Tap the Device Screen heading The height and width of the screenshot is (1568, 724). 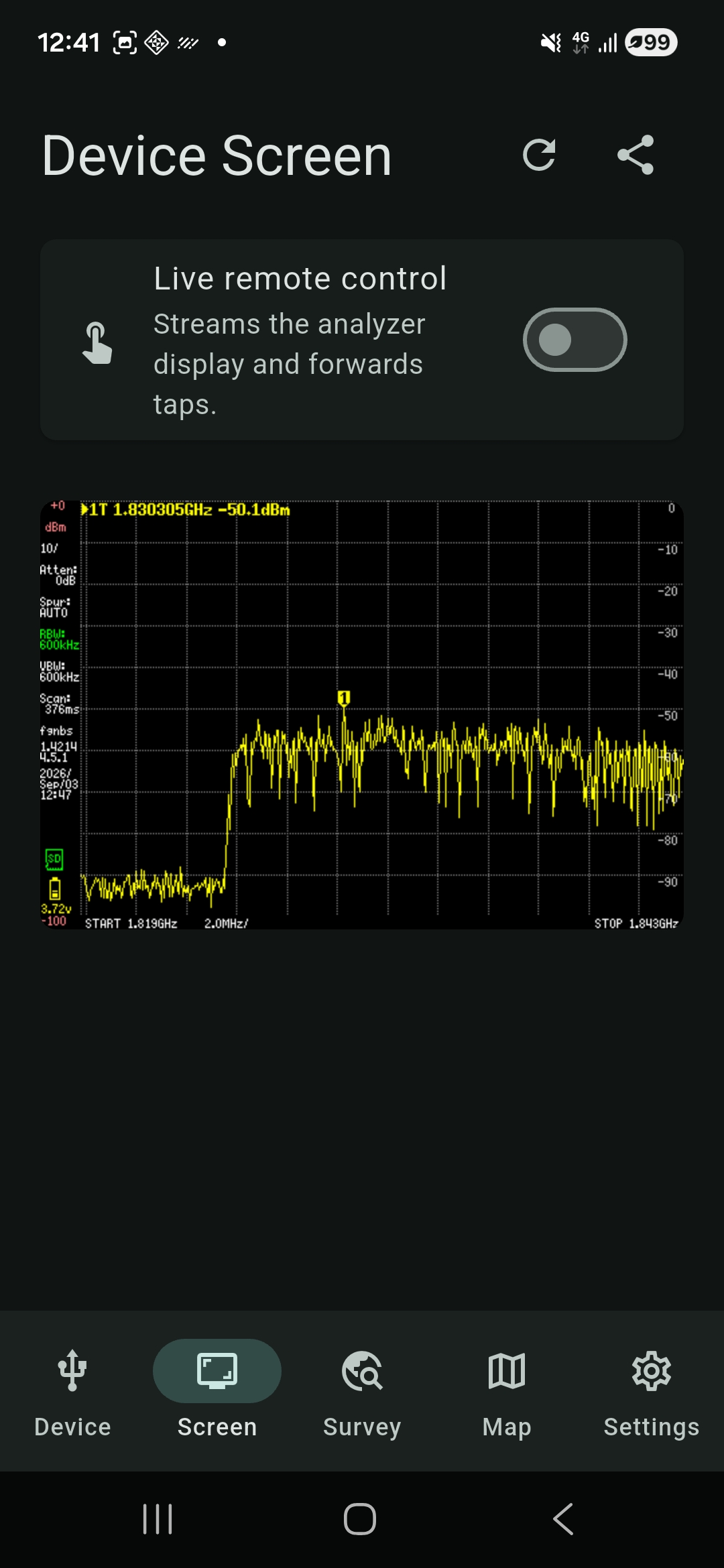click(217, 155)
